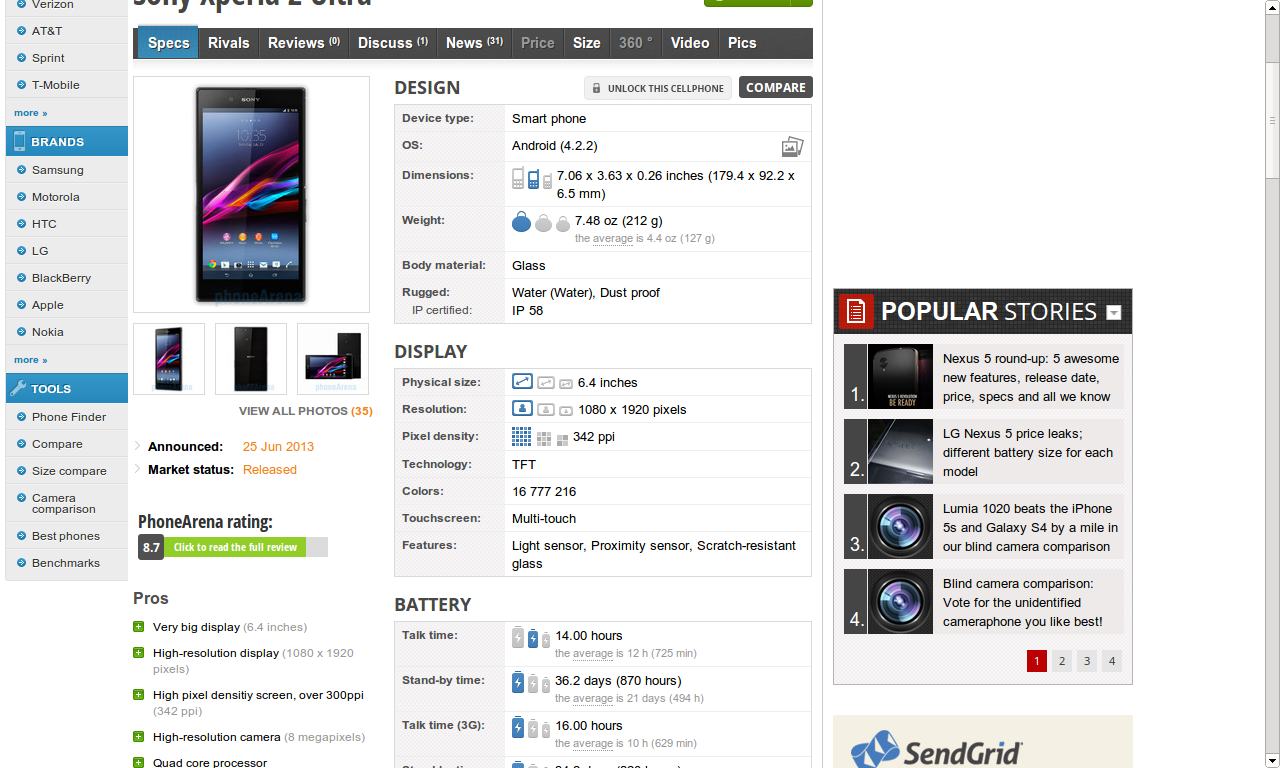Screen dimensions: 1280x768
Task: Open the News (31) tab
Action: pos(475,43)
